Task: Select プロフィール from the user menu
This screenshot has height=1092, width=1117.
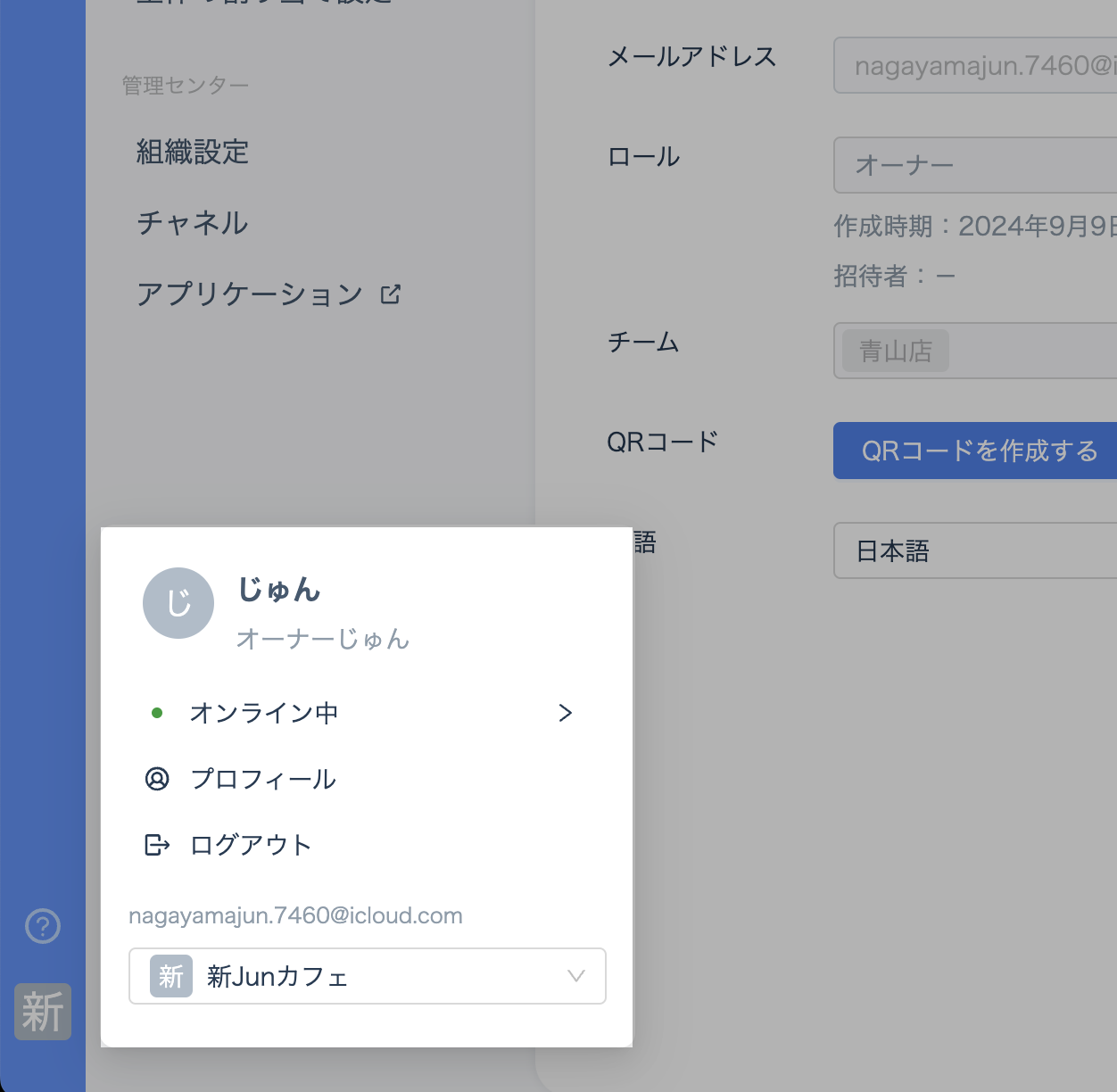Action: click(263, 779)
